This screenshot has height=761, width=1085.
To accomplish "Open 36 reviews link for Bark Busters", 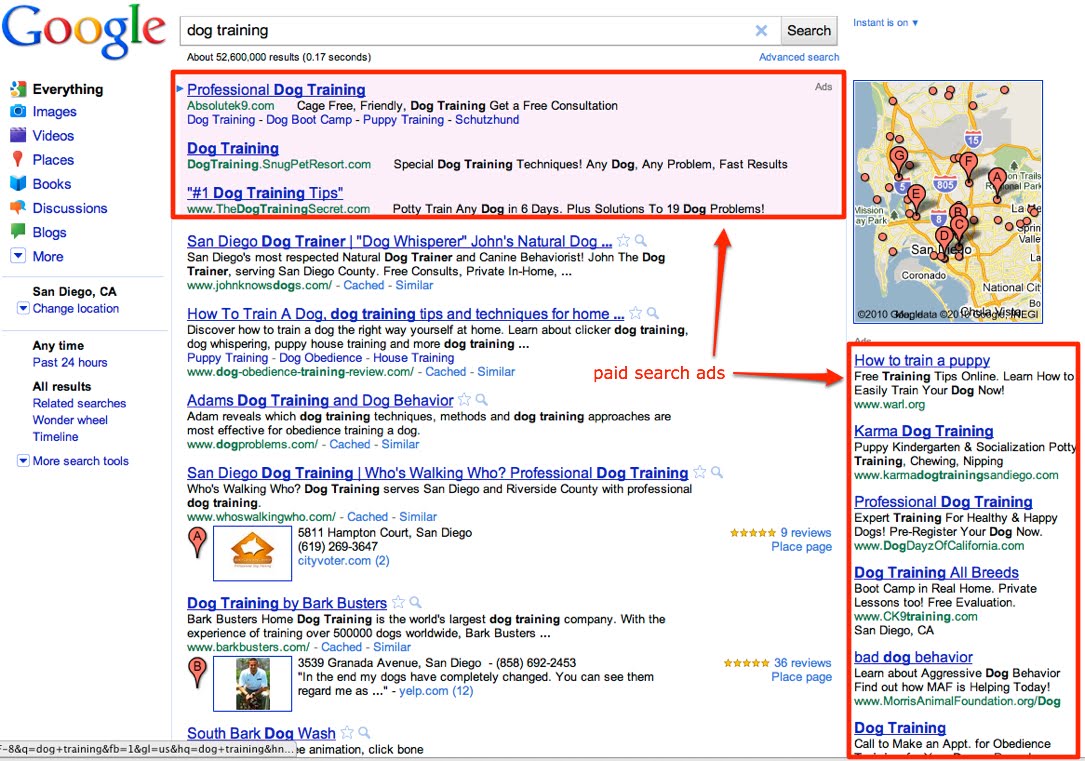I will (803, 663).
